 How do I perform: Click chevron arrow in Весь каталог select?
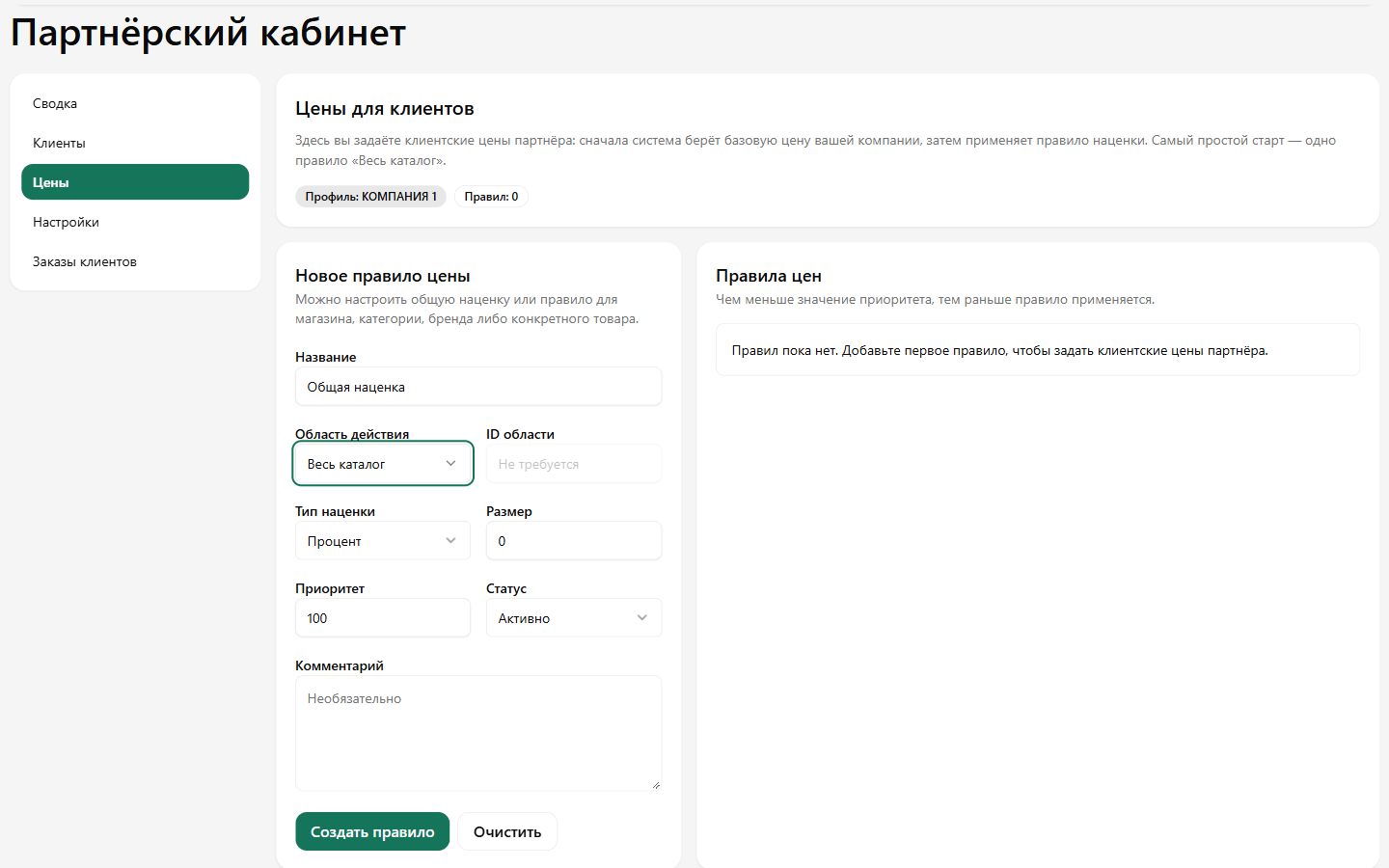450,464
